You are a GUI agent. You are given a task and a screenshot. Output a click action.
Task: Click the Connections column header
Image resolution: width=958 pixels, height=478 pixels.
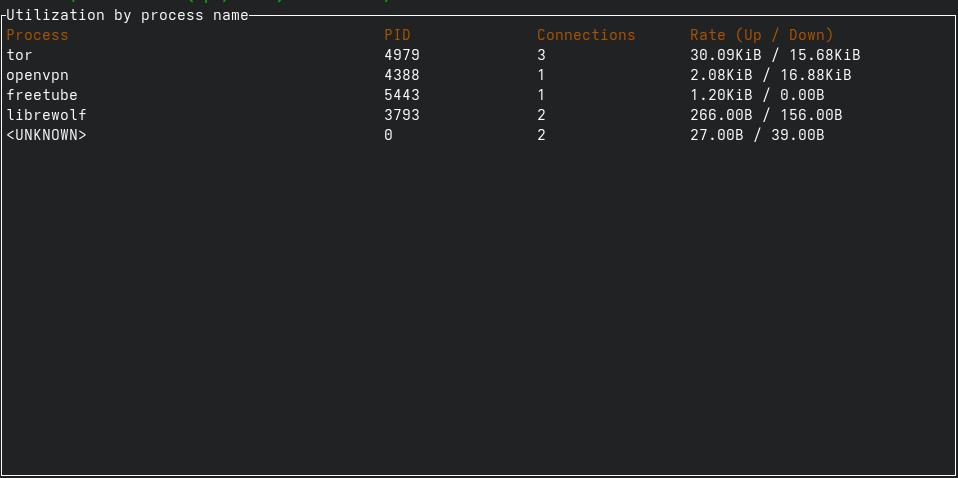click(586, 35)
